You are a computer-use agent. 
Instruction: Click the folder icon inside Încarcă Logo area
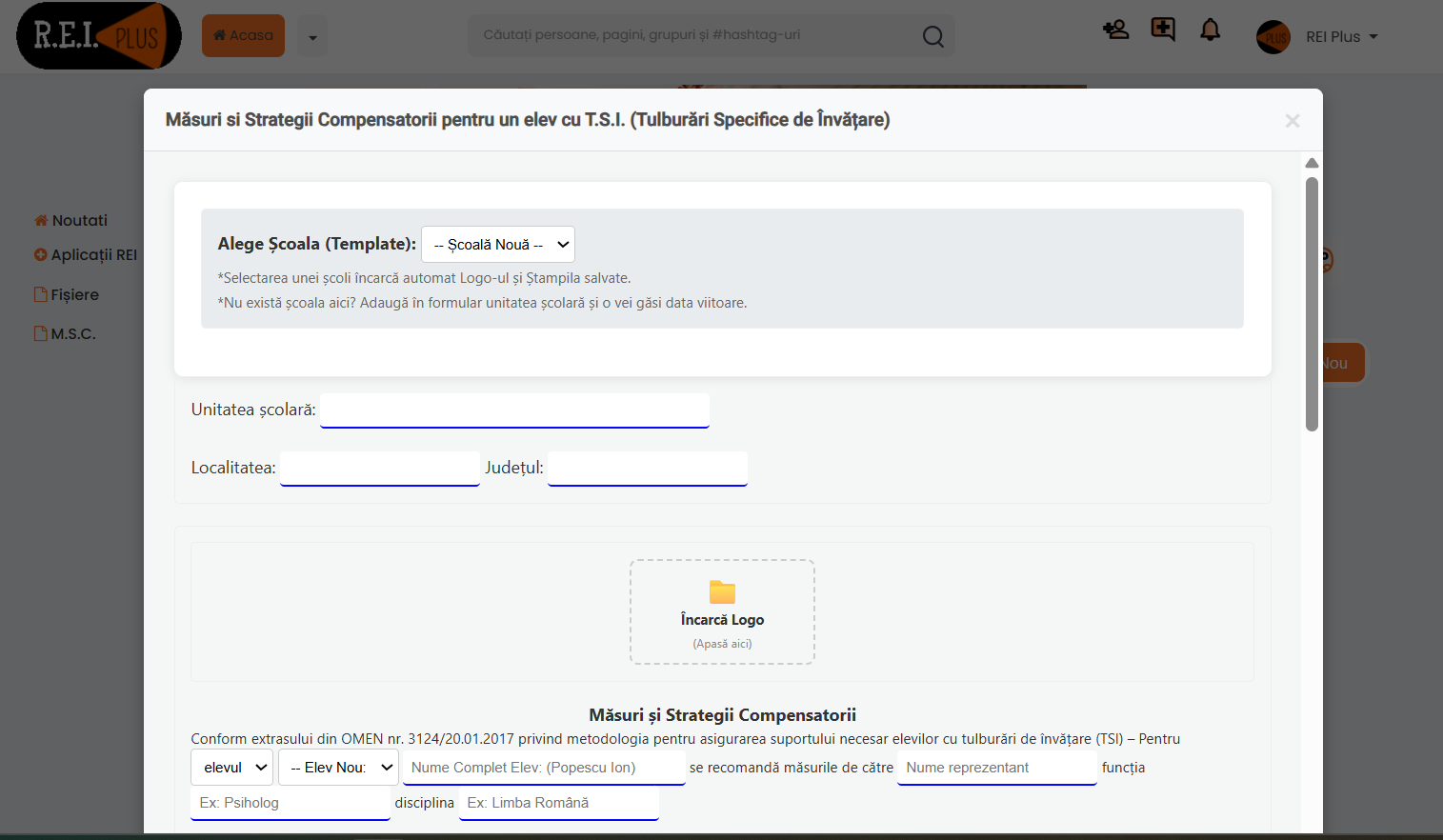click(722, 590)
